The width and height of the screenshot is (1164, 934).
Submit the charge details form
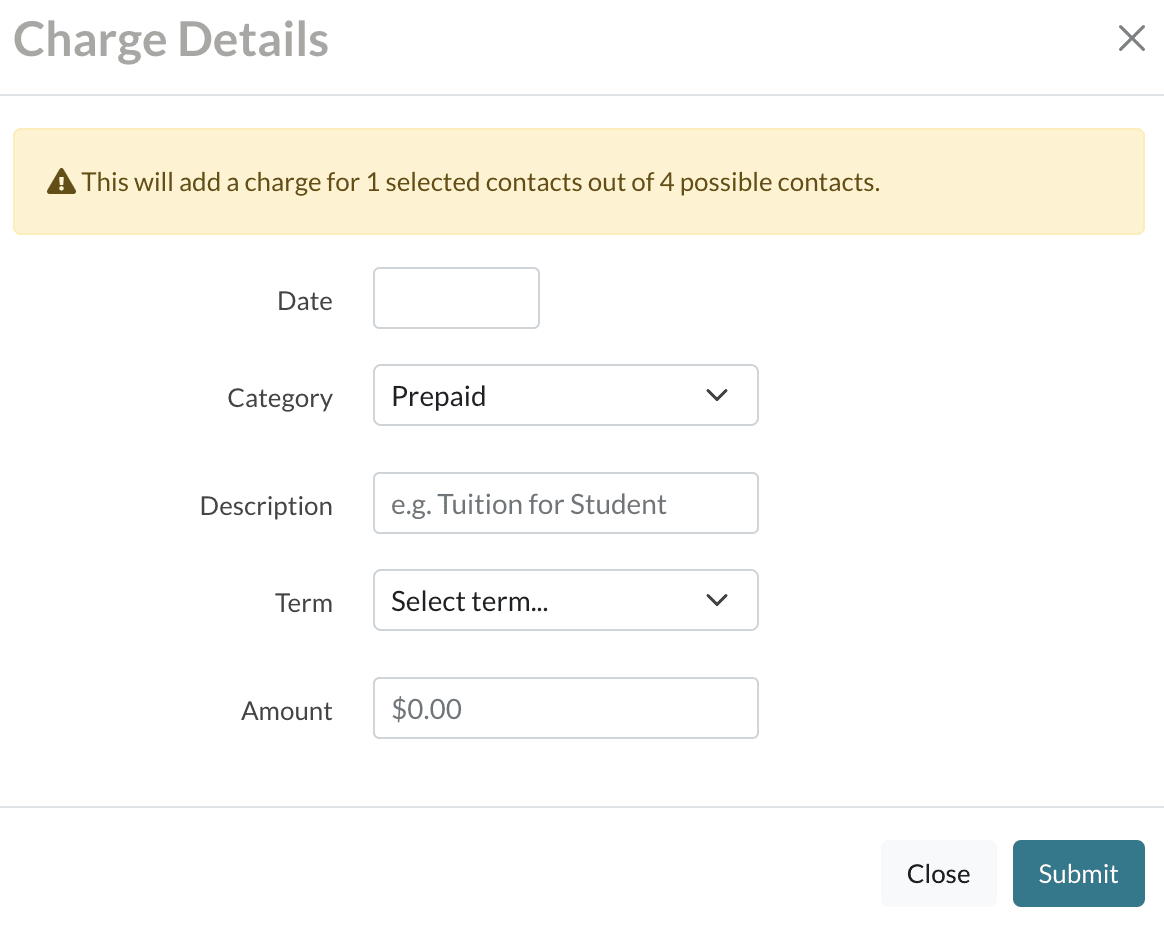click(1078, 873)
